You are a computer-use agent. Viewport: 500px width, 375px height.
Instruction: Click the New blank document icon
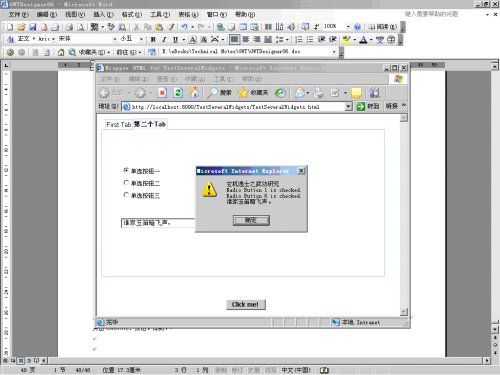[x=10, y=27]
